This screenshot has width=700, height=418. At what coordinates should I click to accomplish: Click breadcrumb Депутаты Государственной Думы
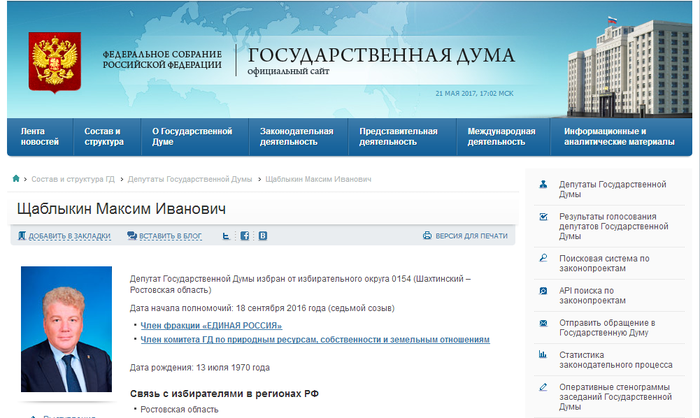coord(190,179)
